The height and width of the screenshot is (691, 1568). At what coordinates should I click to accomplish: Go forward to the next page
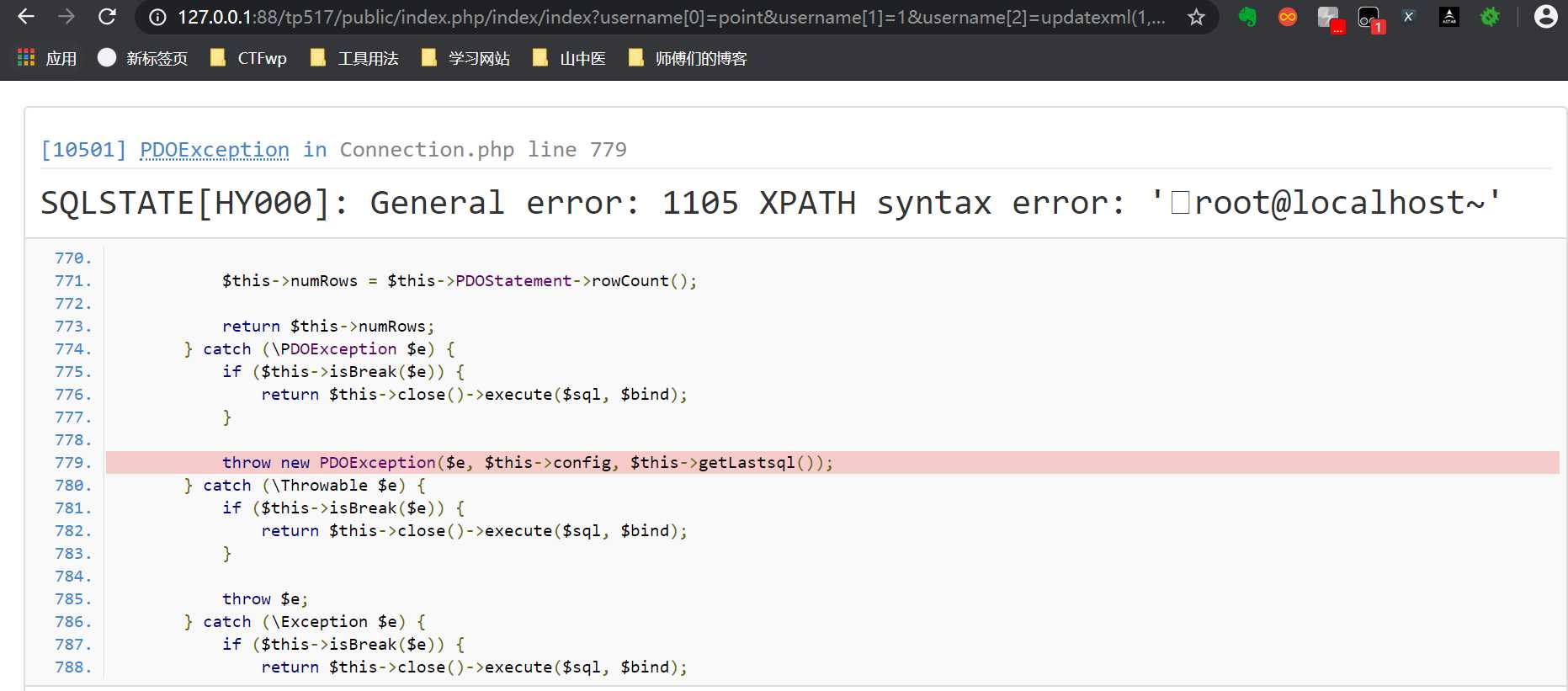click(66, 17)
